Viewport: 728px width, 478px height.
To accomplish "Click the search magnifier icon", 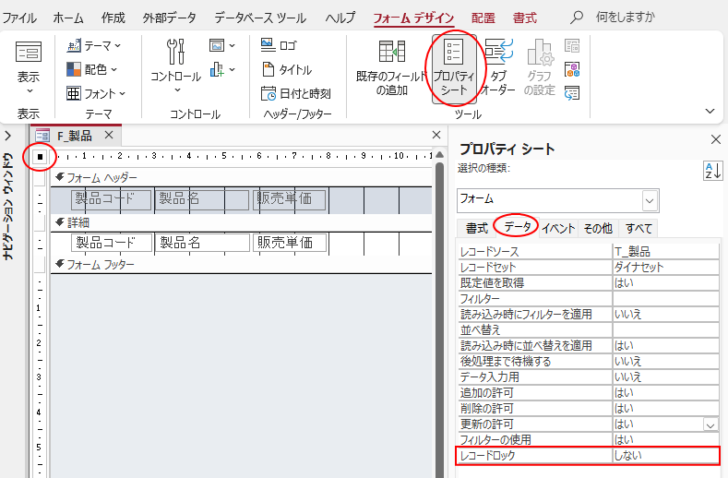I will (576, 17).
